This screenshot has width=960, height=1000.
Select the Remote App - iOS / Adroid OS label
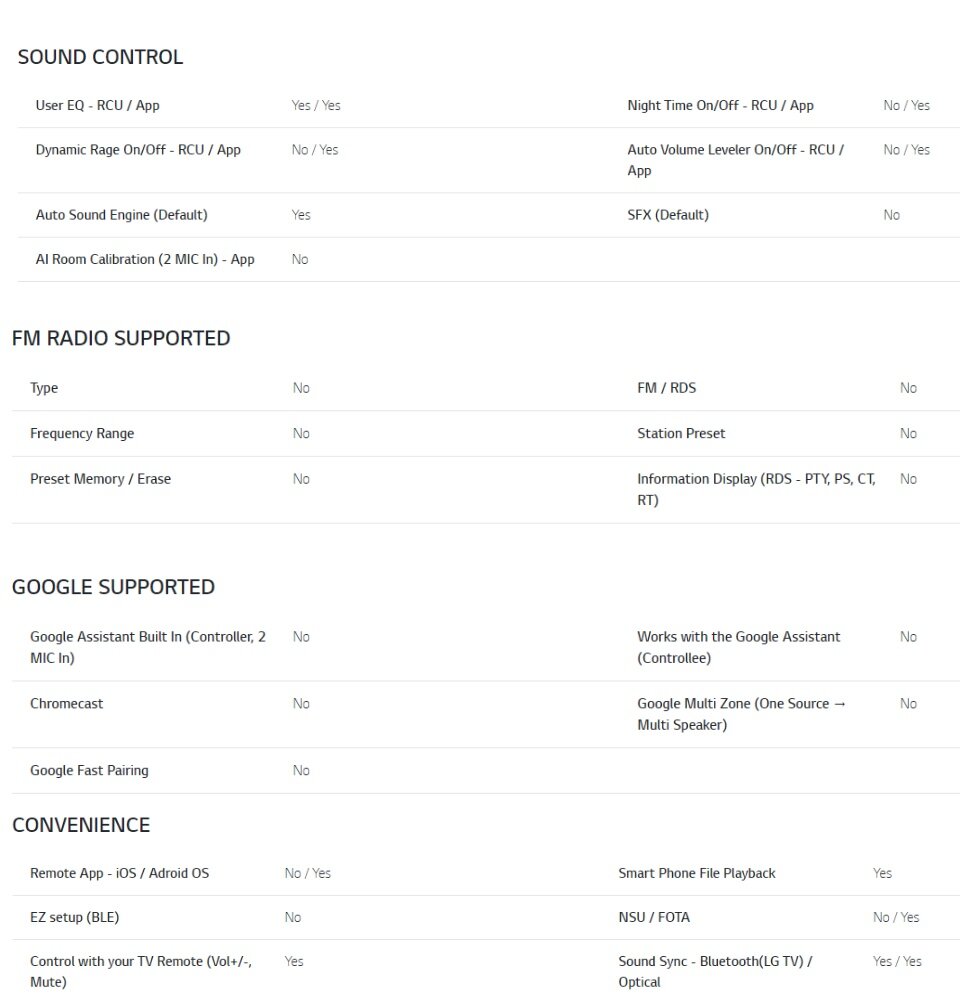(x=119, y=873)
